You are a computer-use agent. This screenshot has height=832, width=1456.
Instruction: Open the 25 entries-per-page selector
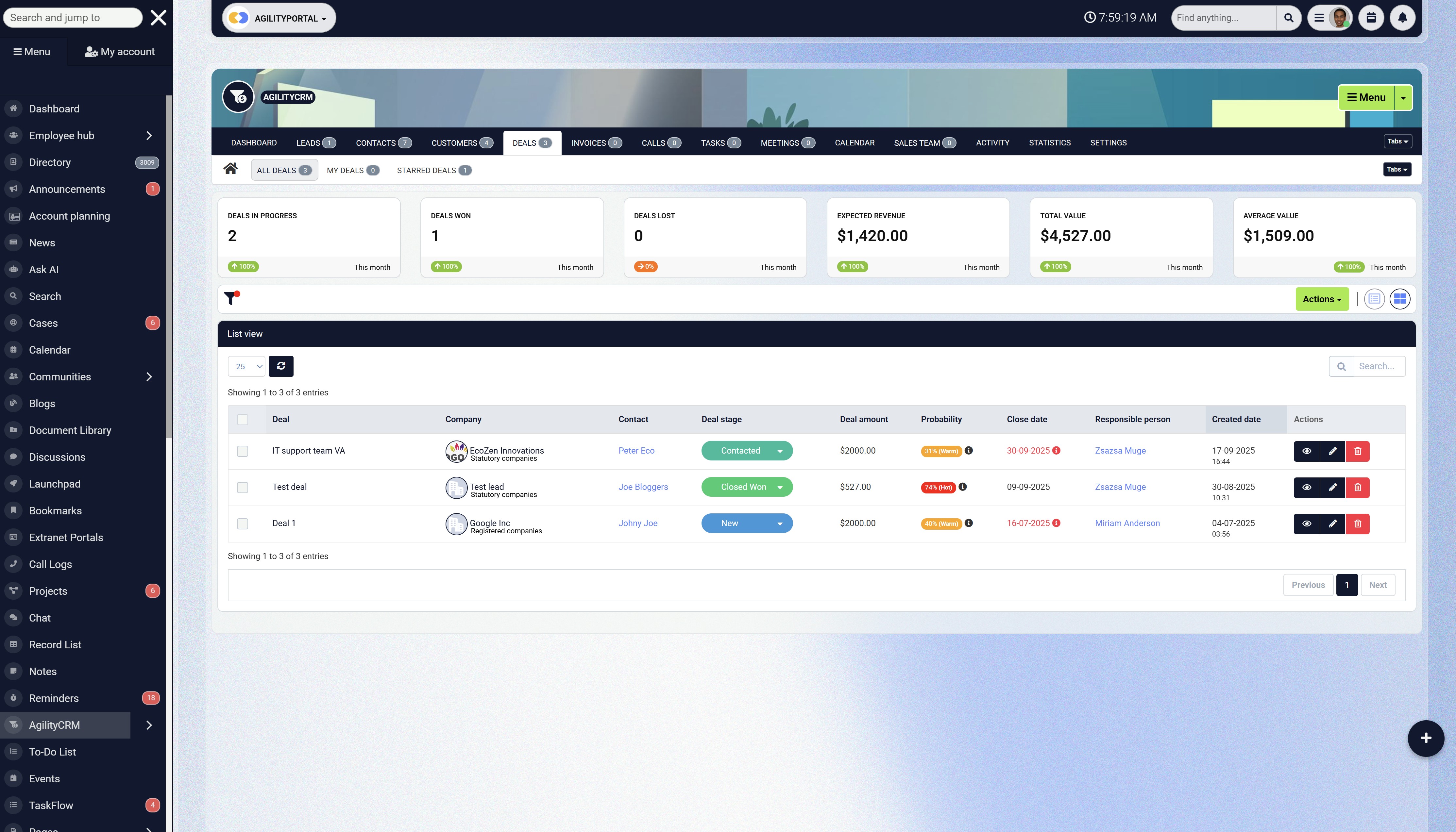[246, 366]
